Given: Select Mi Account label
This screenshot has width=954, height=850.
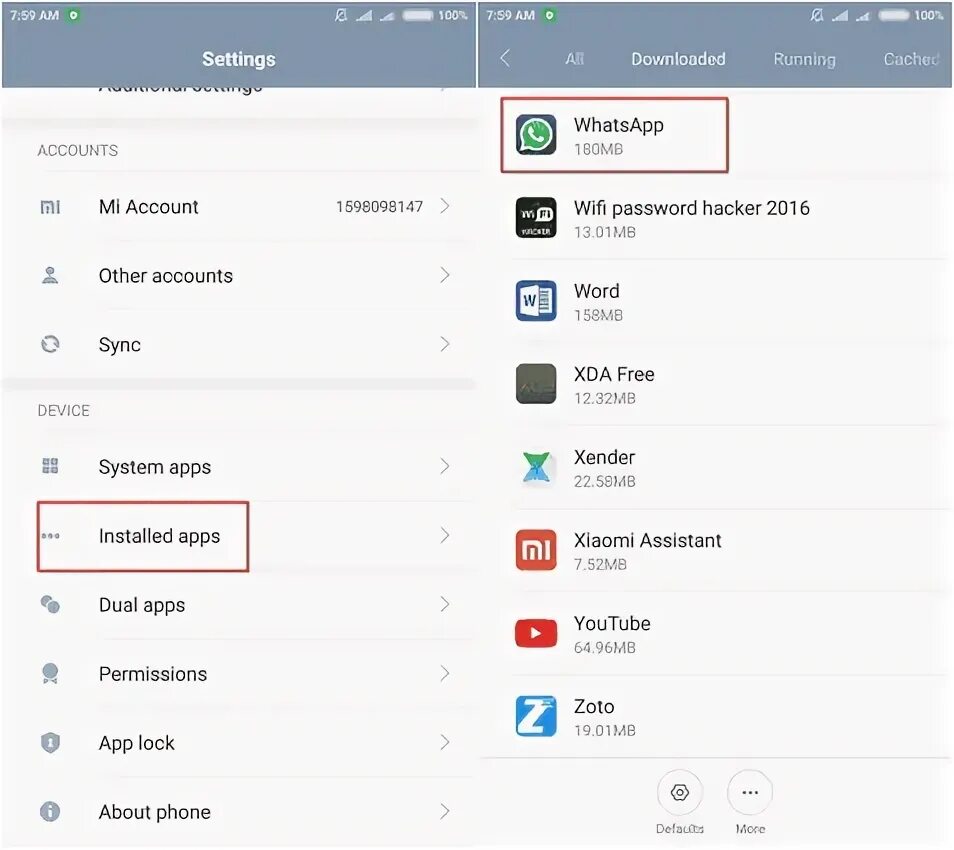Looking at the screenshot, I should (x=148, y=207).
